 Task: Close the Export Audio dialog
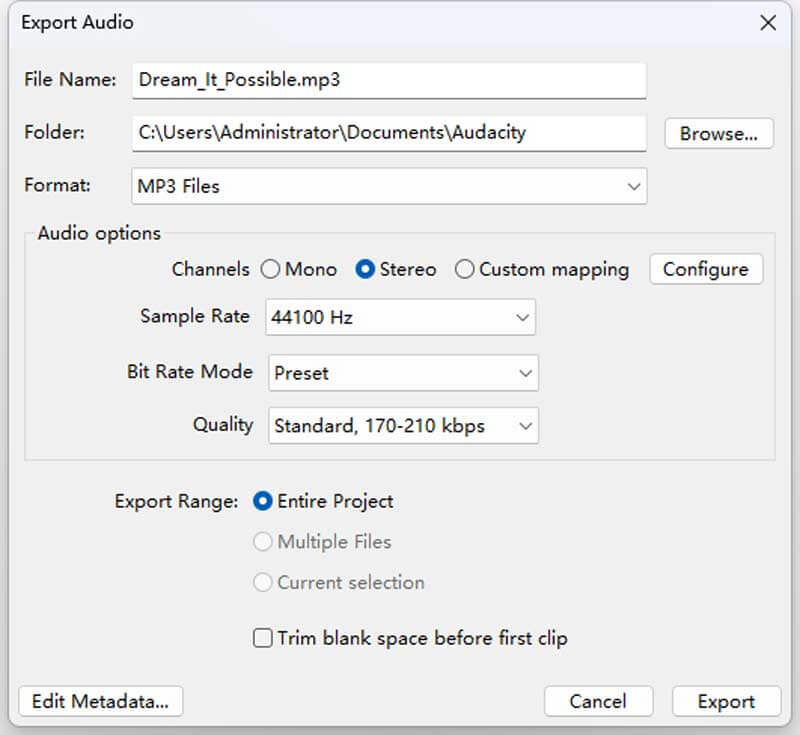coord(767,22)
